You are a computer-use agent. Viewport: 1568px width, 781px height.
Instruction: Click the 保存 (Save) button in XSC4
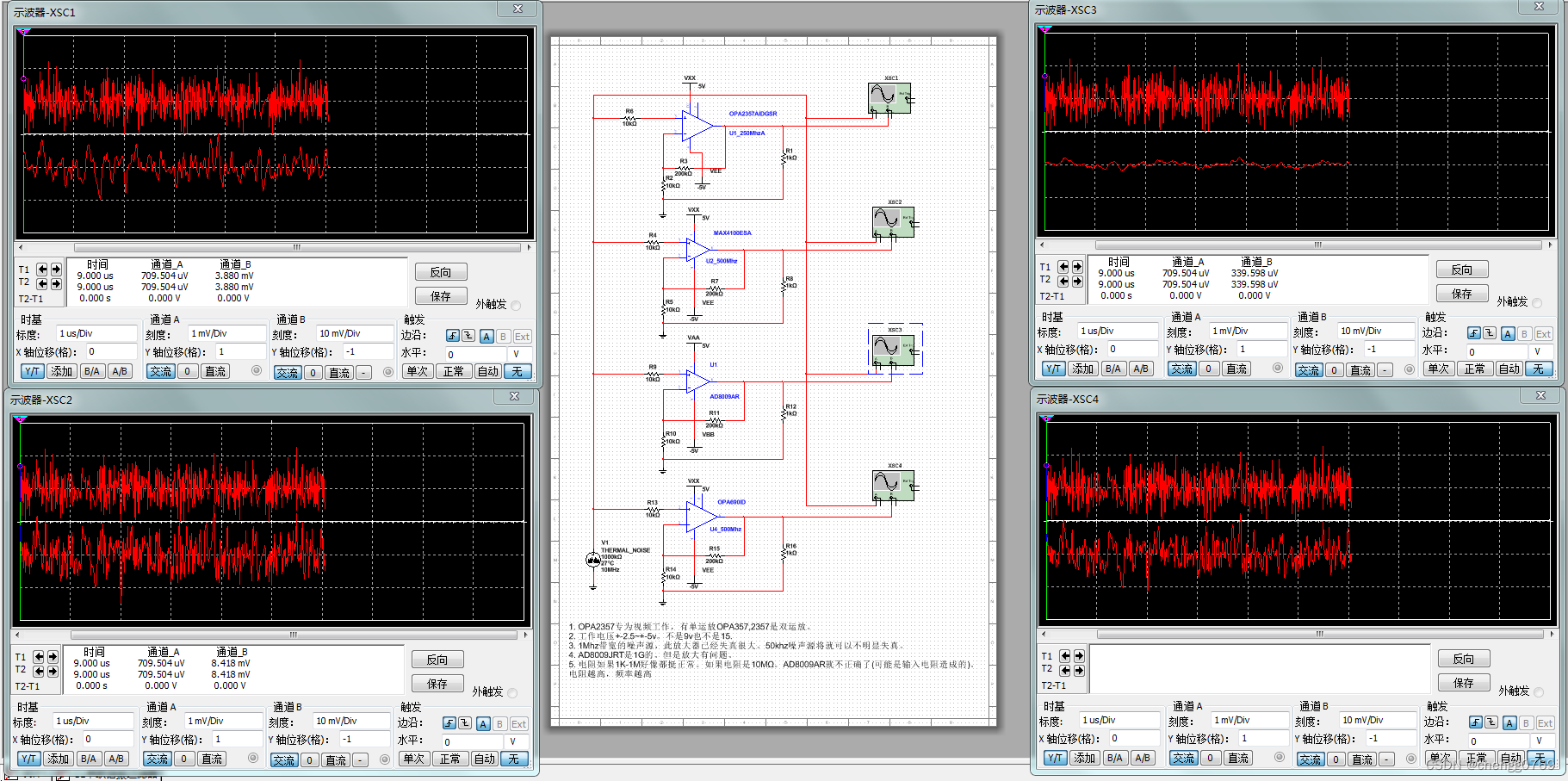point(1464,683)
